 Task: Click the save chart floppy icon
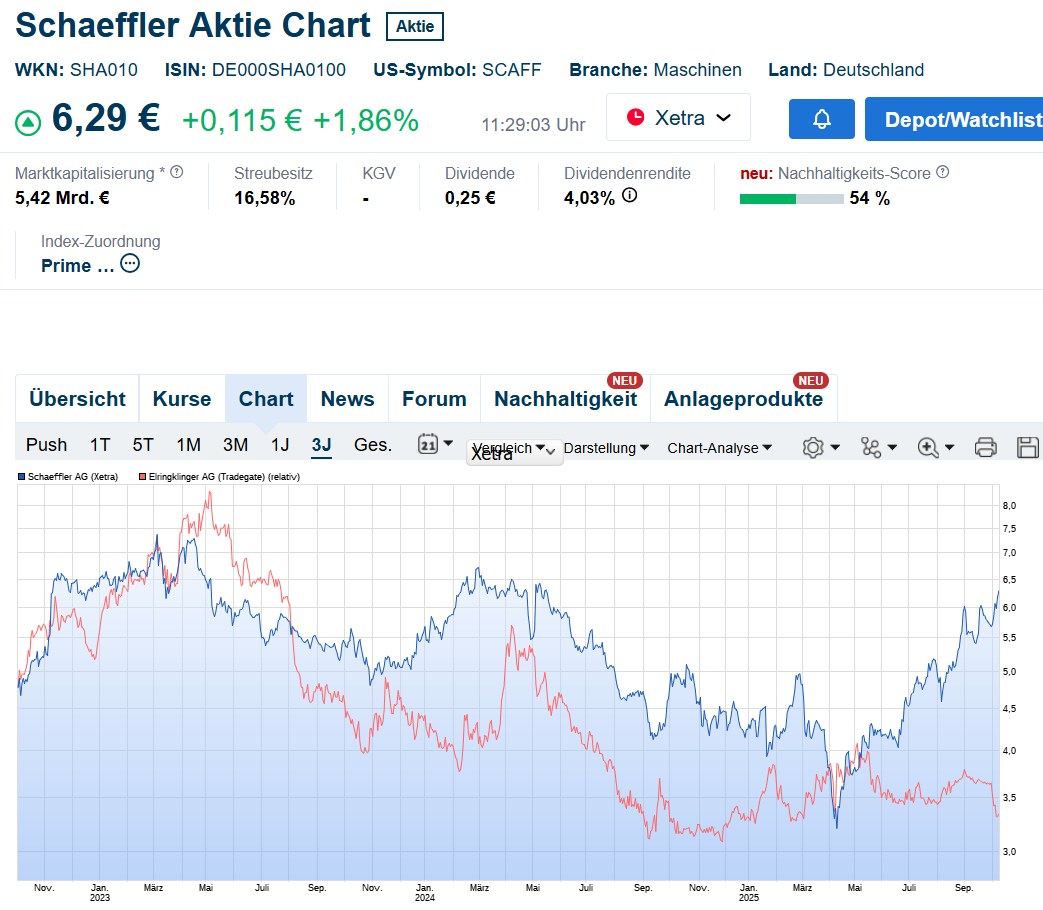coord(1027,447)
